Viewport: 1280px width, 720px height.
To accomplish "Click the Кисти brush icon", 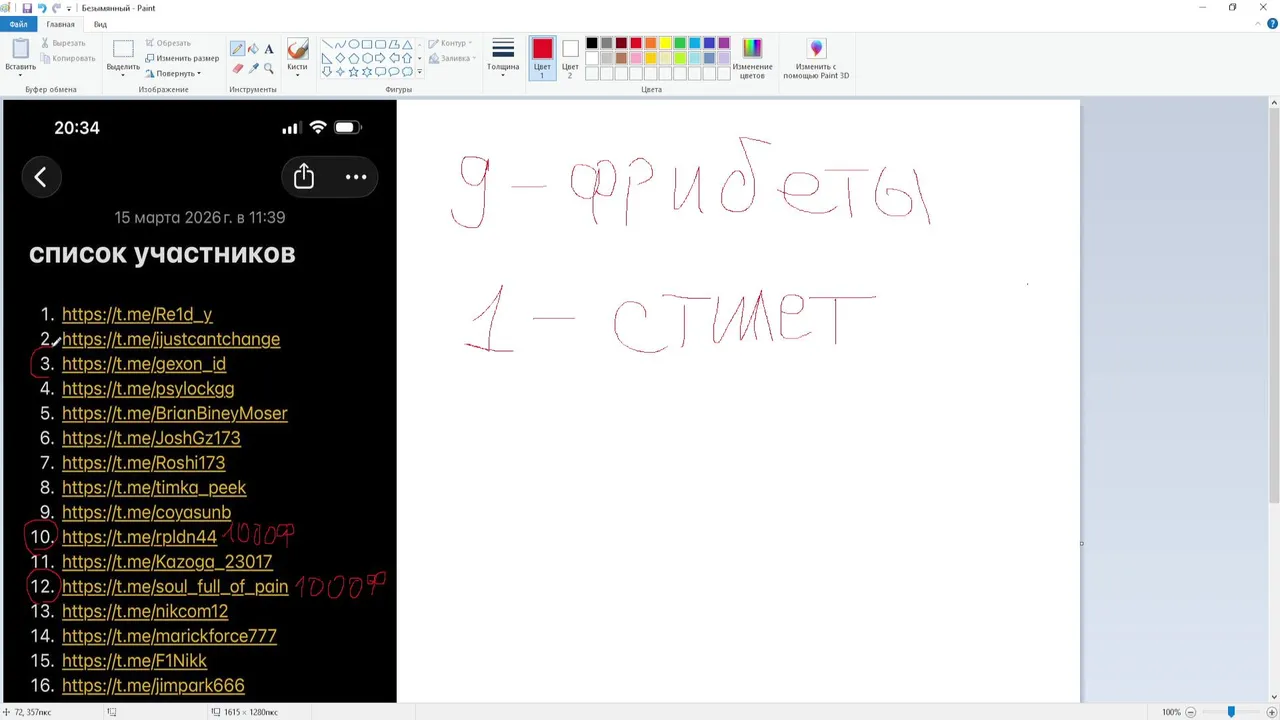I will pos(297,49).
